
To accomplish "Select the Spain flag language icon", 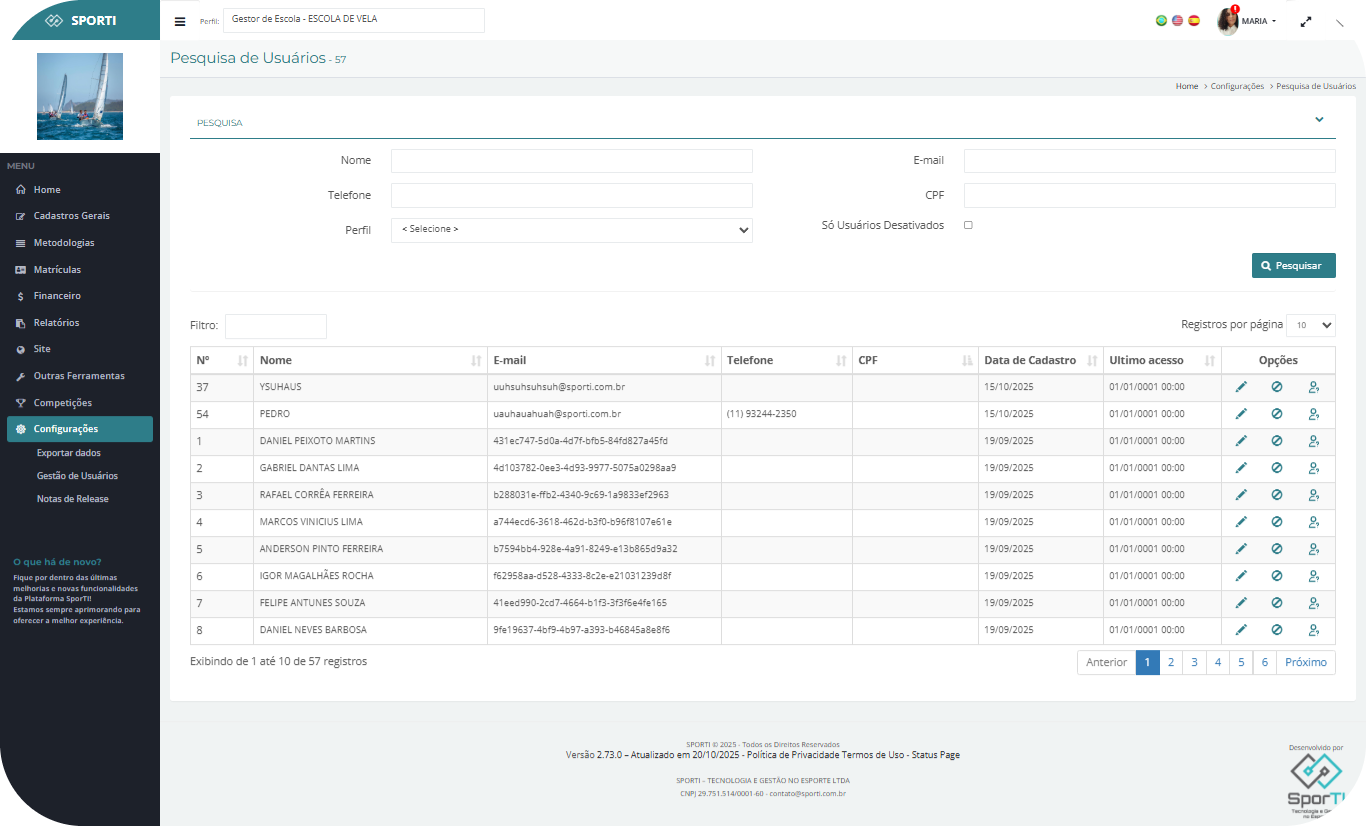I will [1193, 20].
